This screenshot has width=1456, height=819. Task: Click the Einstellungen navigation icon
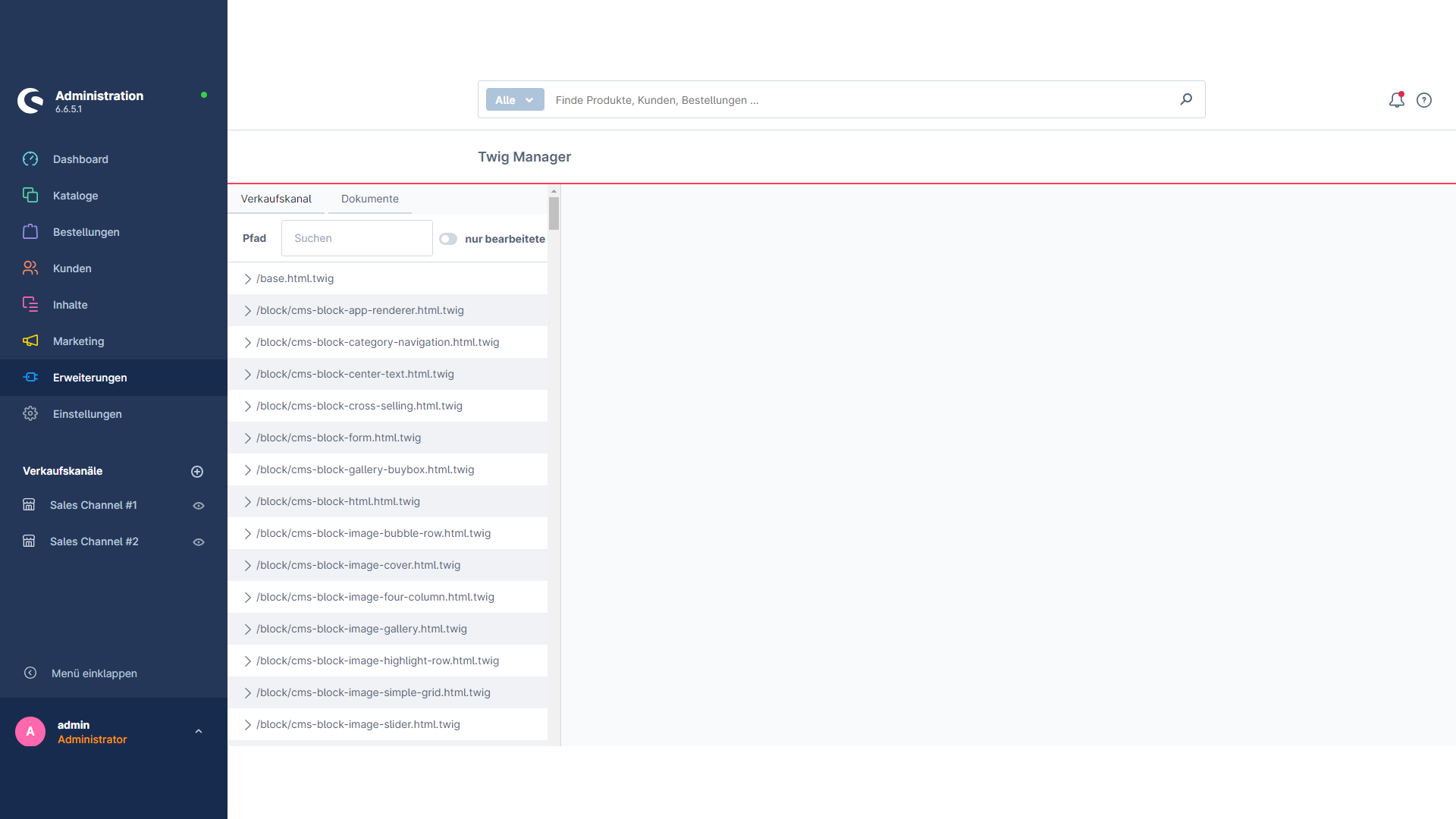[x=31, y=414]
